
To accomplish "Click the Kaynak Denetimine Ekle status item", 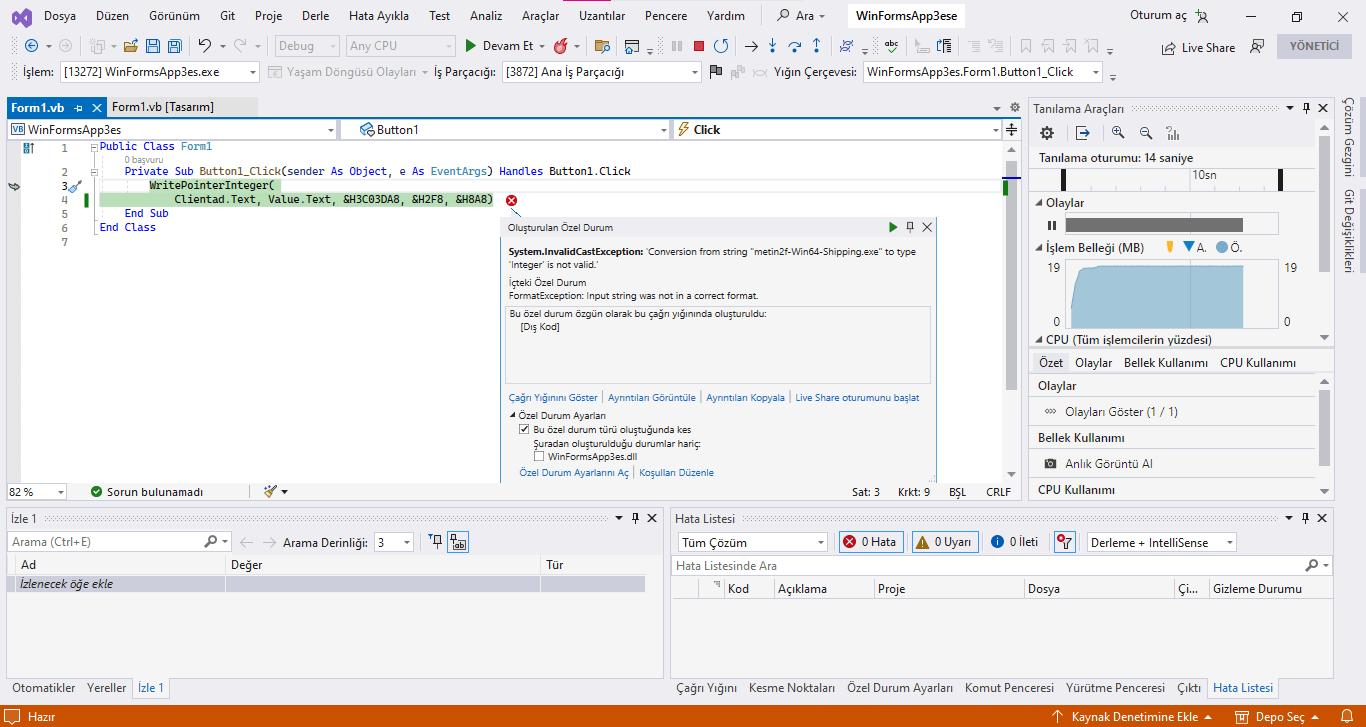I will [1133, 717].
